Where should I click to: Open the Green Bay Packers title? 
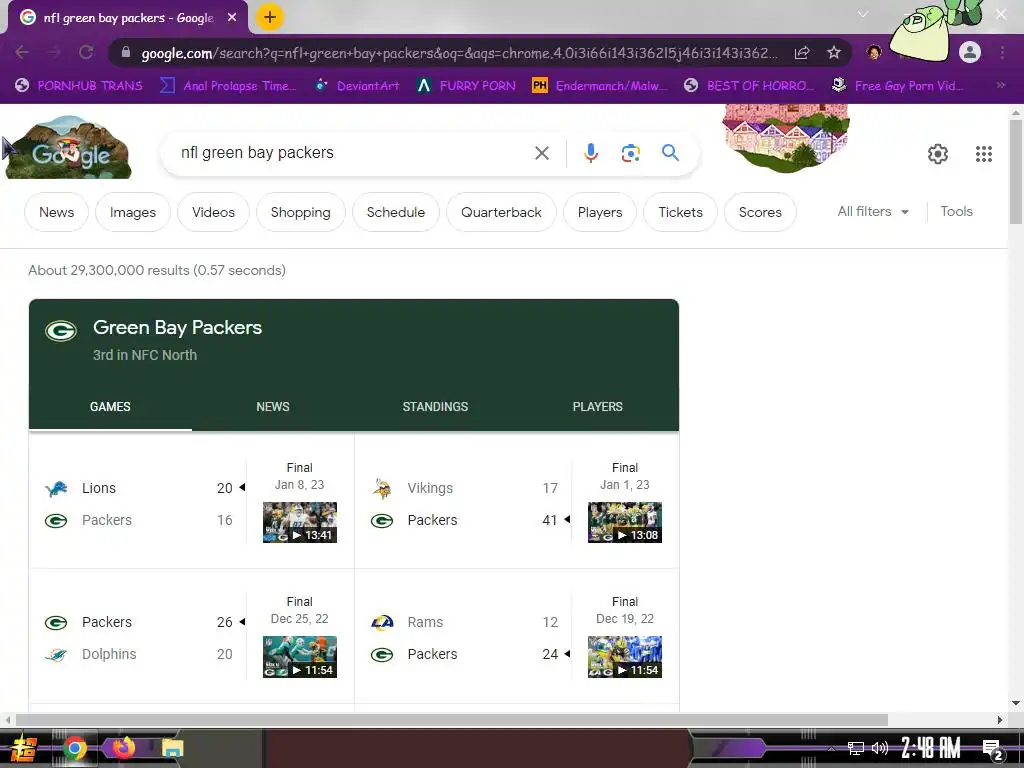[x=178, y=327]
